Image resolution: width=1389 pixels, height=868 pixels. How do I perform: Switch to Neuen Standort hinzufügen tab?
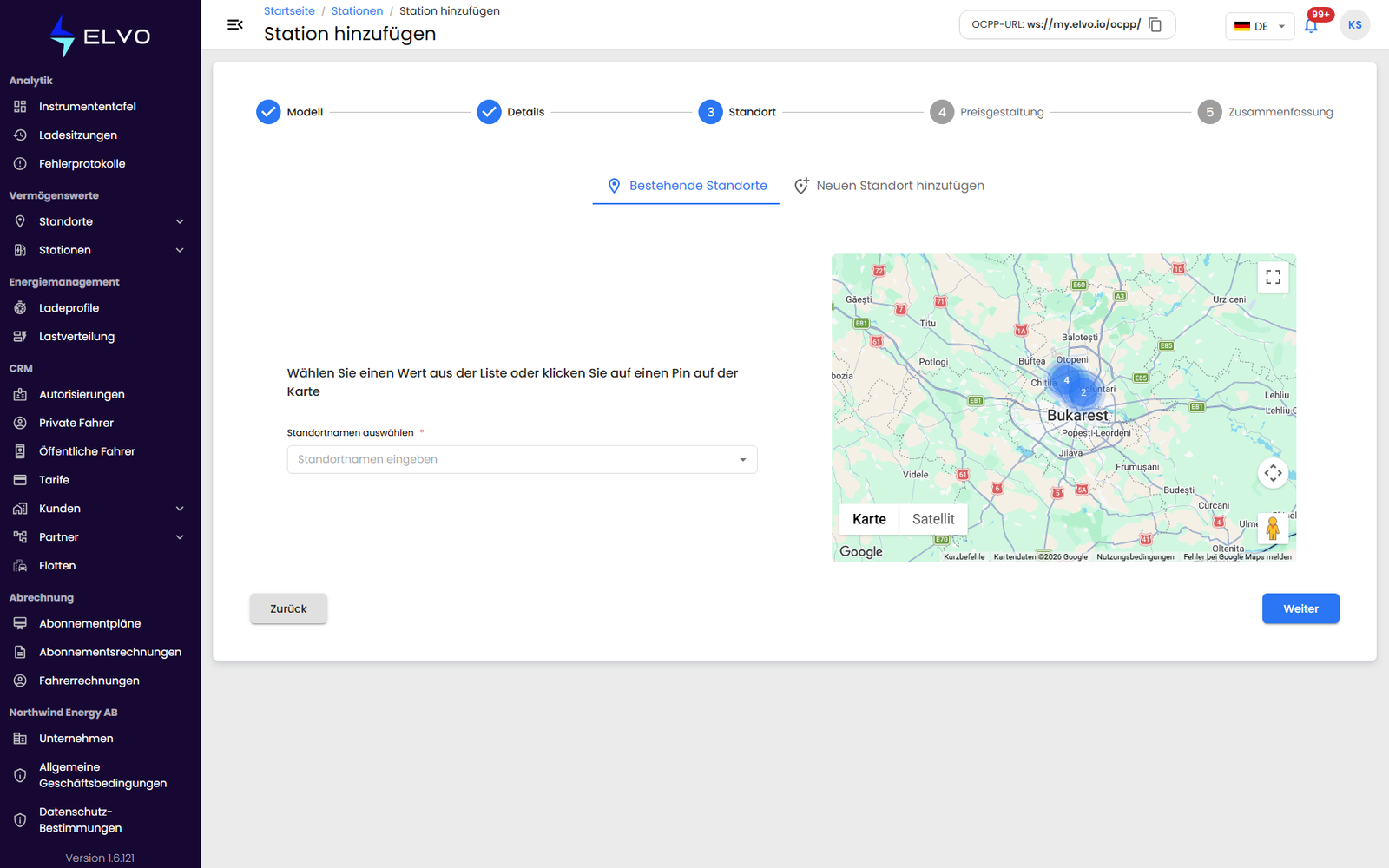[889, 186]
